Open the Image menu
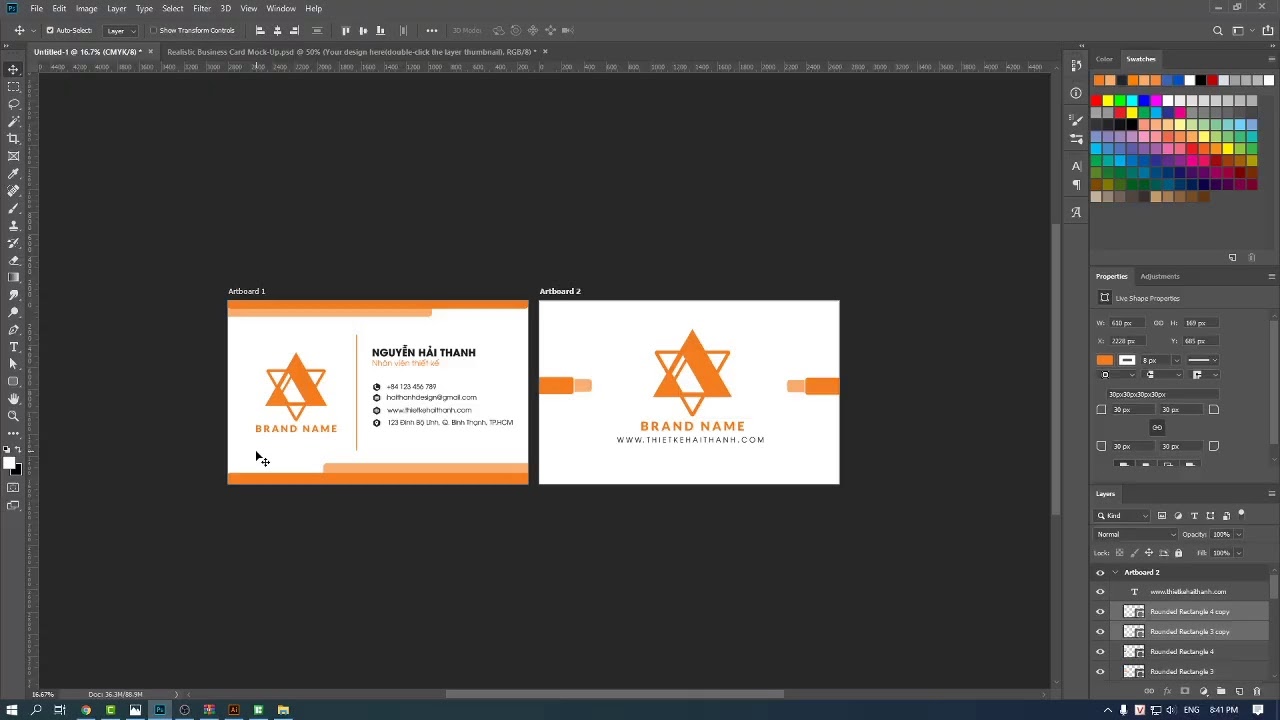The image size is (1280, 720). click(87, 8)
